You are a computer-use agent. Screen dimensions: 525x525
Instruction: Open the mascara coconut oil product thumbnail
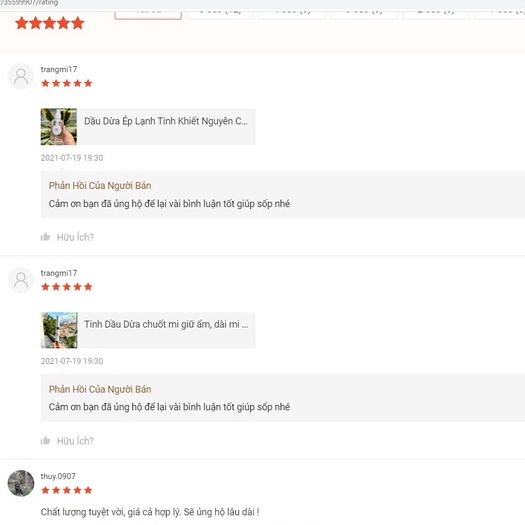point(59,330)
